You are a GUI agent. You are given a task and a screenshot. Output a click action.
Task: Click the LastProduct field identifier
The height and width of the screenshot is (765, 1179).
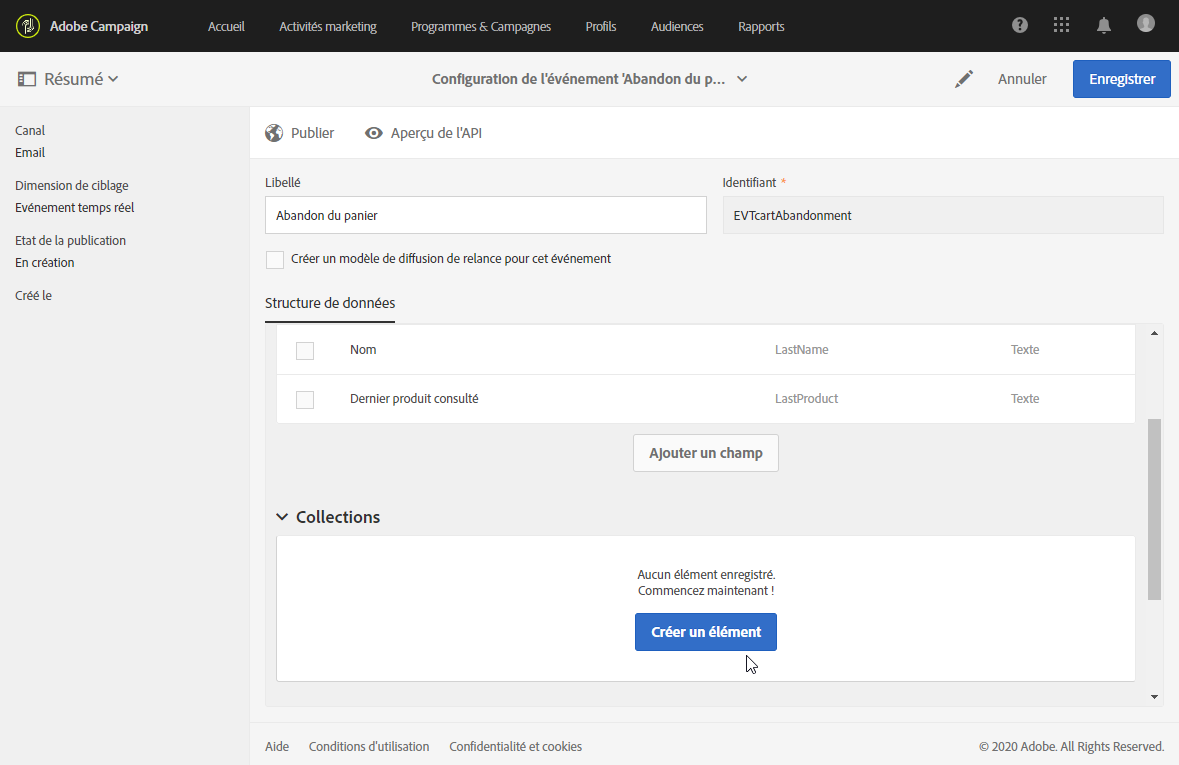click(x=806, y=399)
